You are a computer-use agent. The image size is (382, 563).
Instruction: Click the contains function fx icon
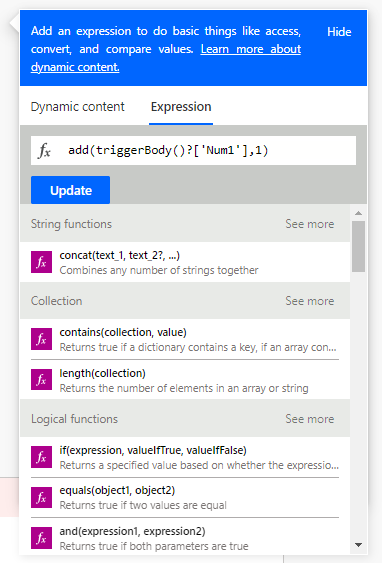click(x=41, y=339)
